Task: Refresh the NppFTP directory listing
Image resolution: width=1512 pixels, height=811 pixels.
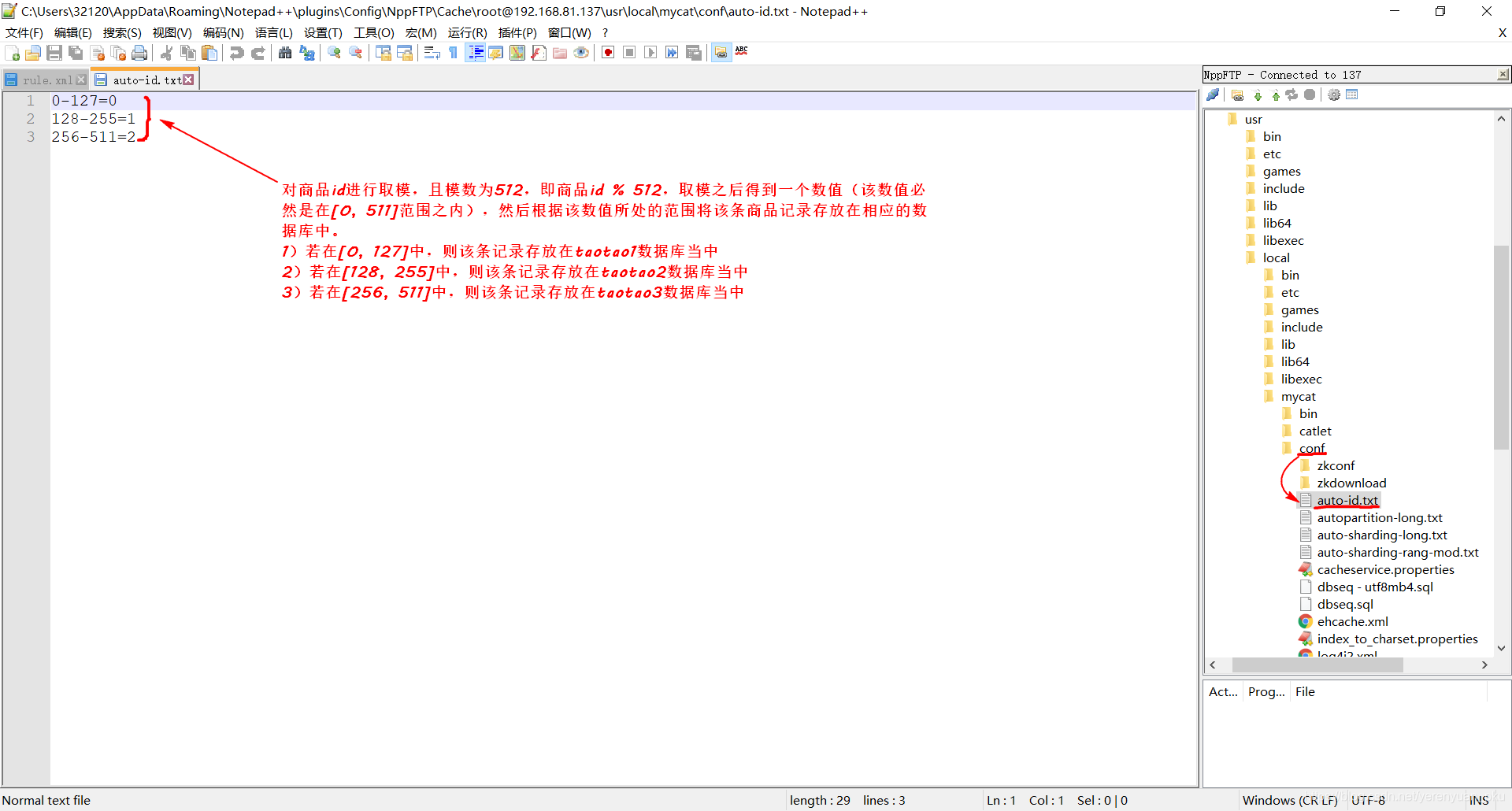Action: point(1291,95)
